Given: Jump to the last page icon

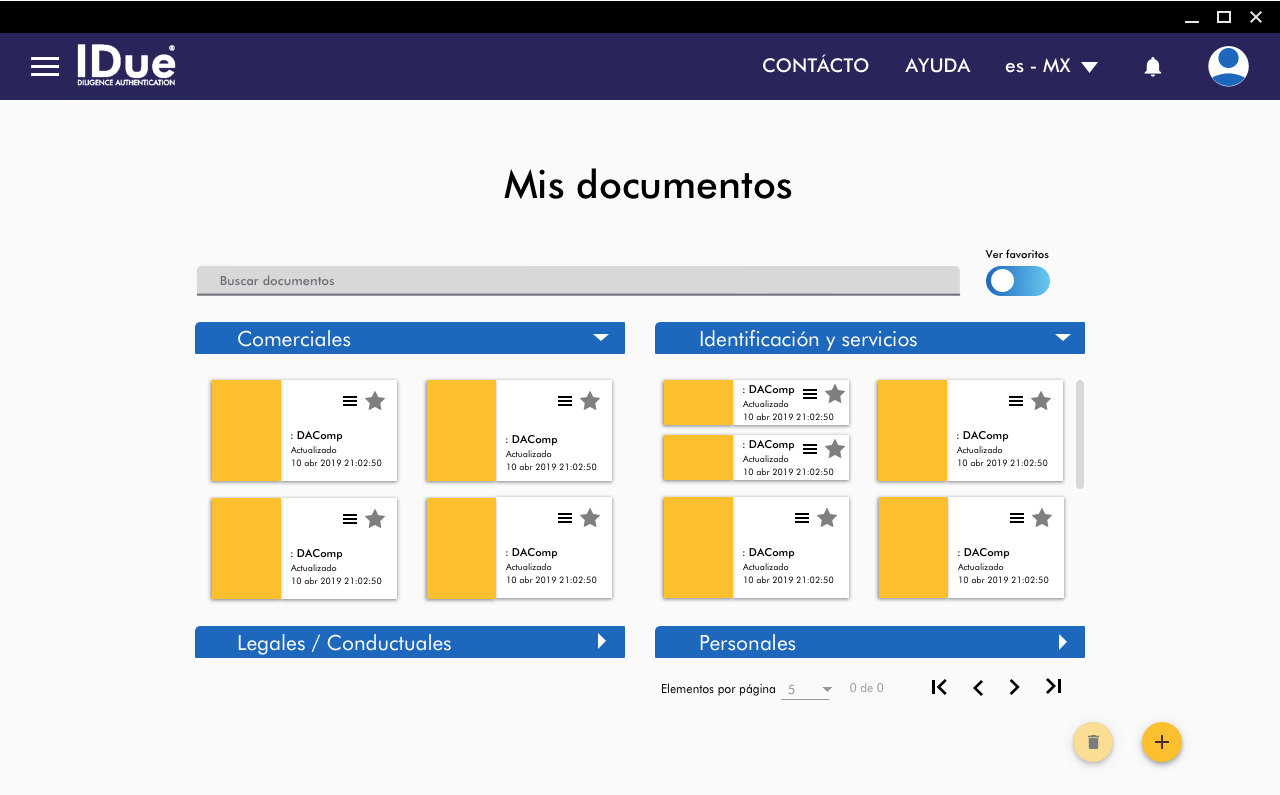Looking at the screenshot, I should [x=1053, y=687].
